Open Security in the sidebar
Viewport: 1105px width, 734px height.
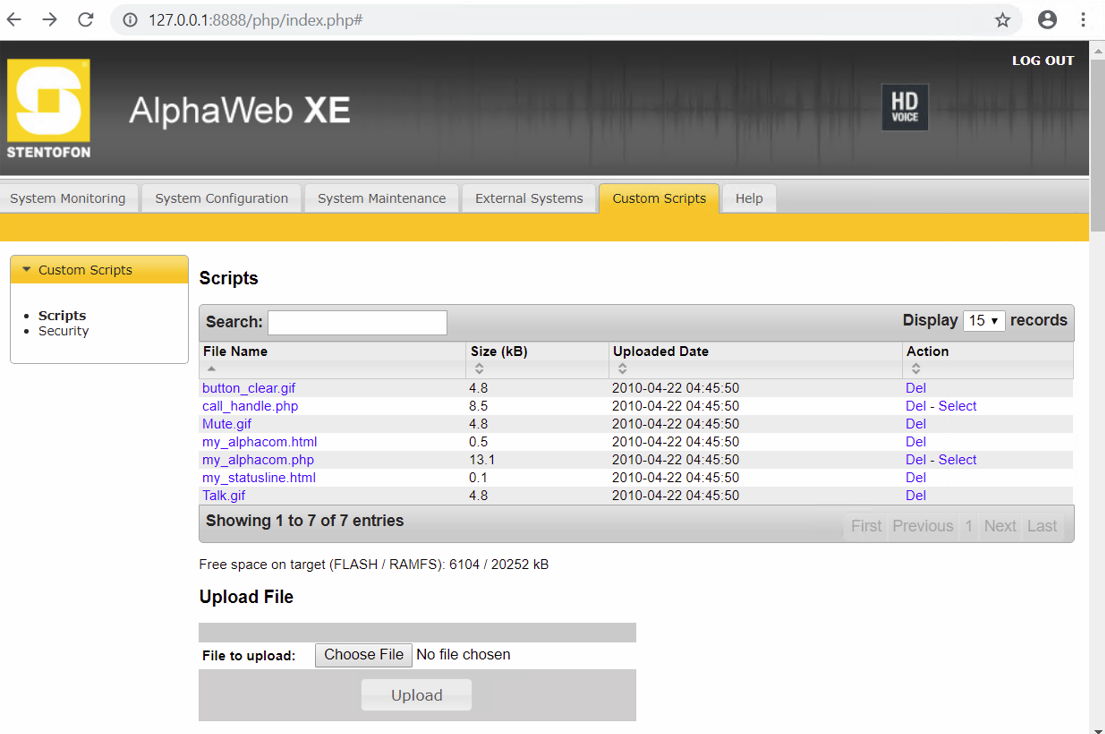pos(63,331)
